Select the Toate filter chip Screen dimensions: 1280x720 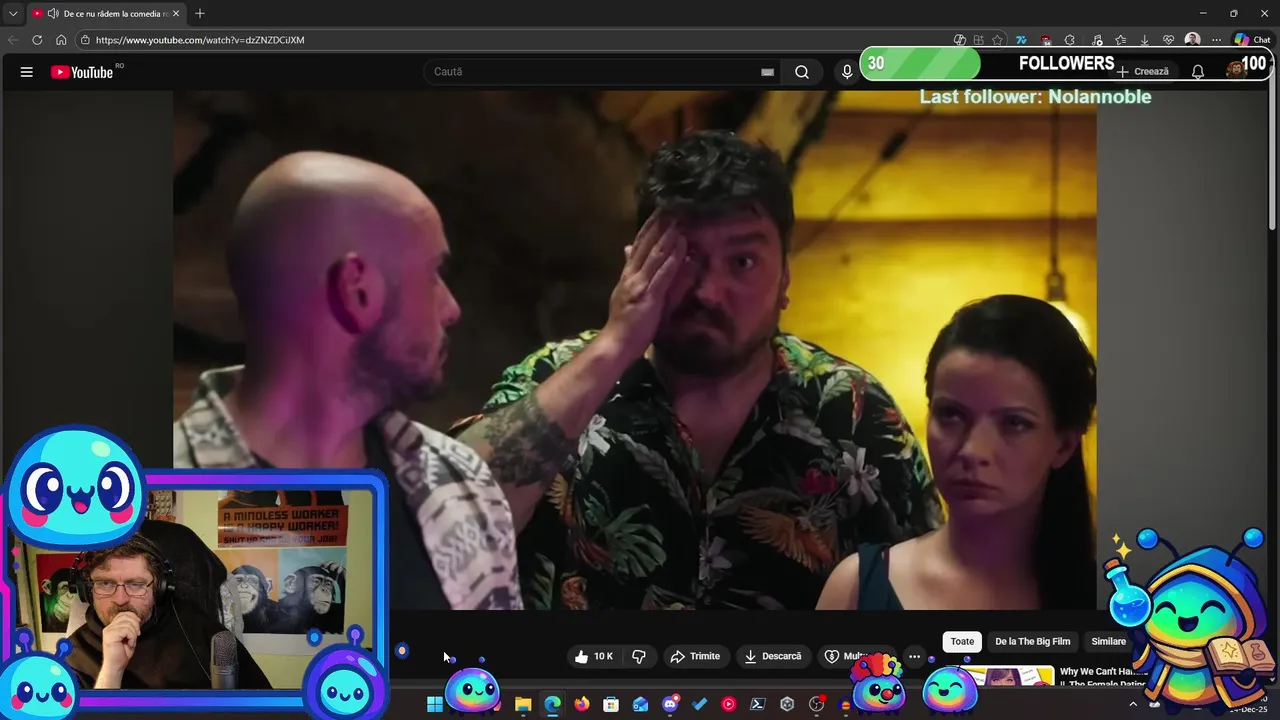(x=962, y=642)
